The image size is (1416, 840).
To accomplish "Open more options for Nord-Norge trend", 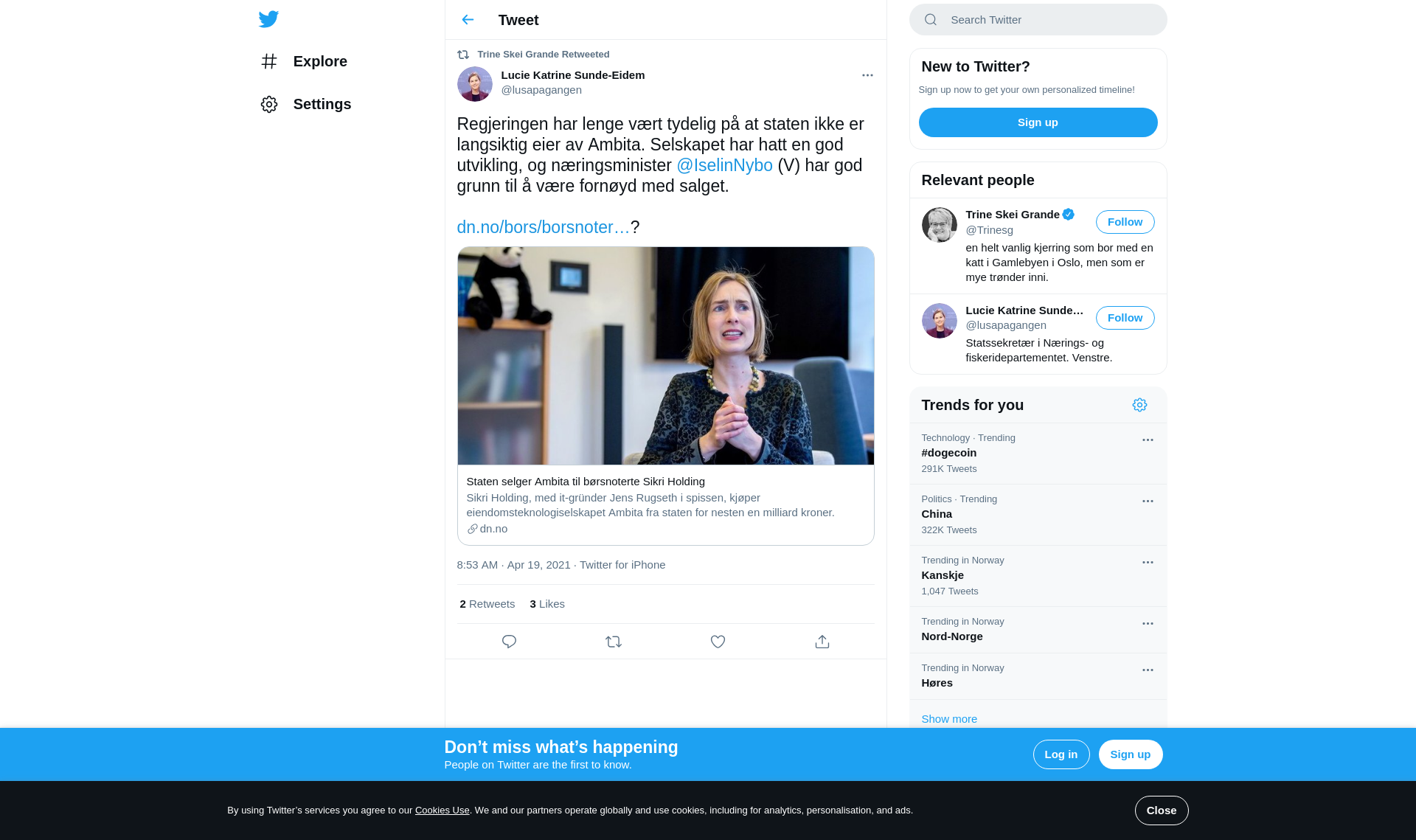I will coord(1148,624).
